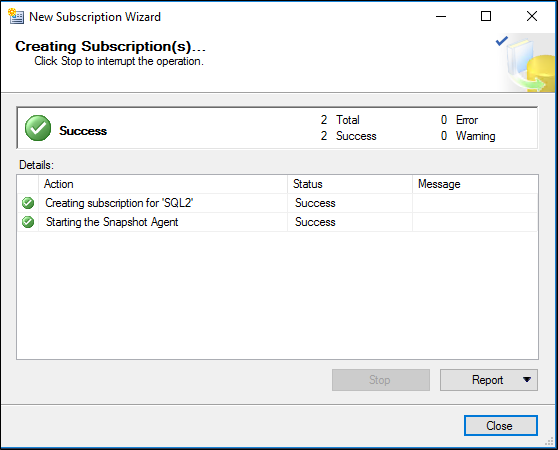Image resolution: width=558 pixels, height=450 pixels.
Task: Click the New Subscription Wizard title icon
Action: [16, 16]
